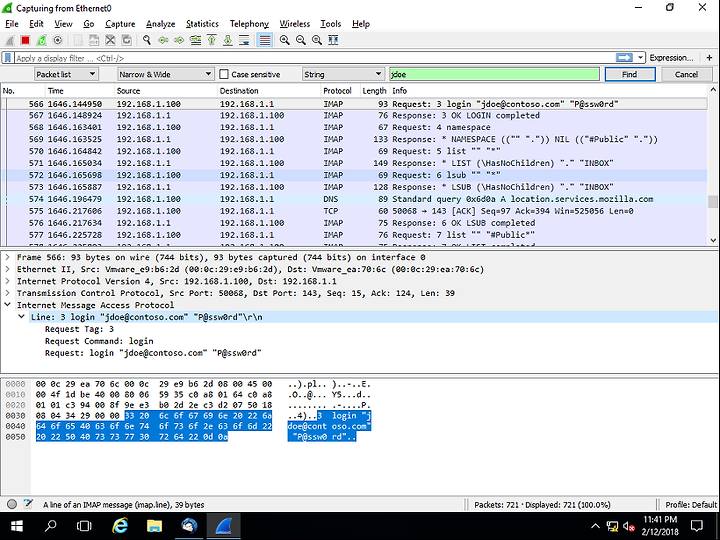Screen dimensions: 720x540
Task: Open File Explorer from the taskbar
Action: tap(155, 526)
